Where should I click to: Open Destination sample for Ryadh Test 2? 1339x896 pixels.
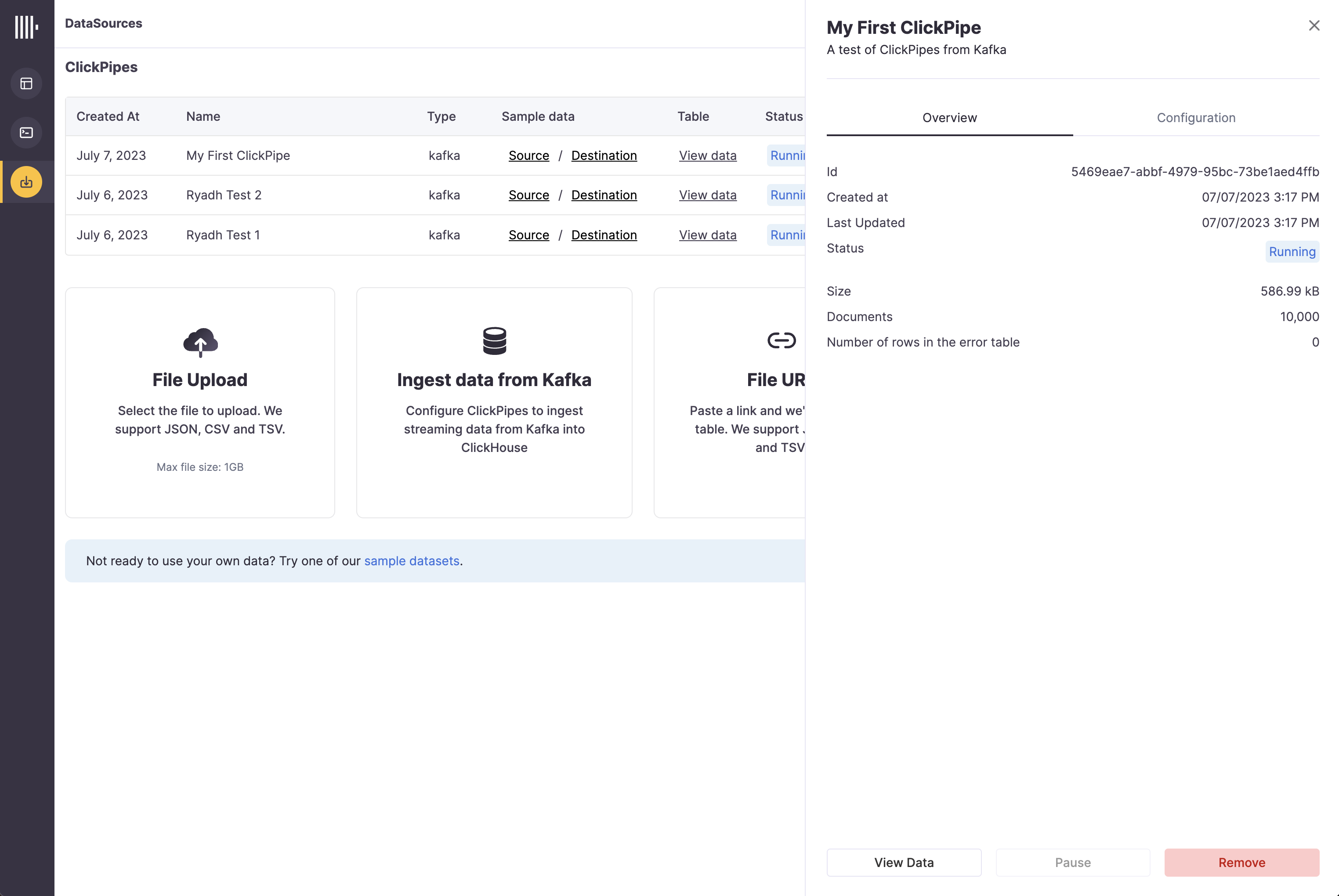click(x=604, y=195)
